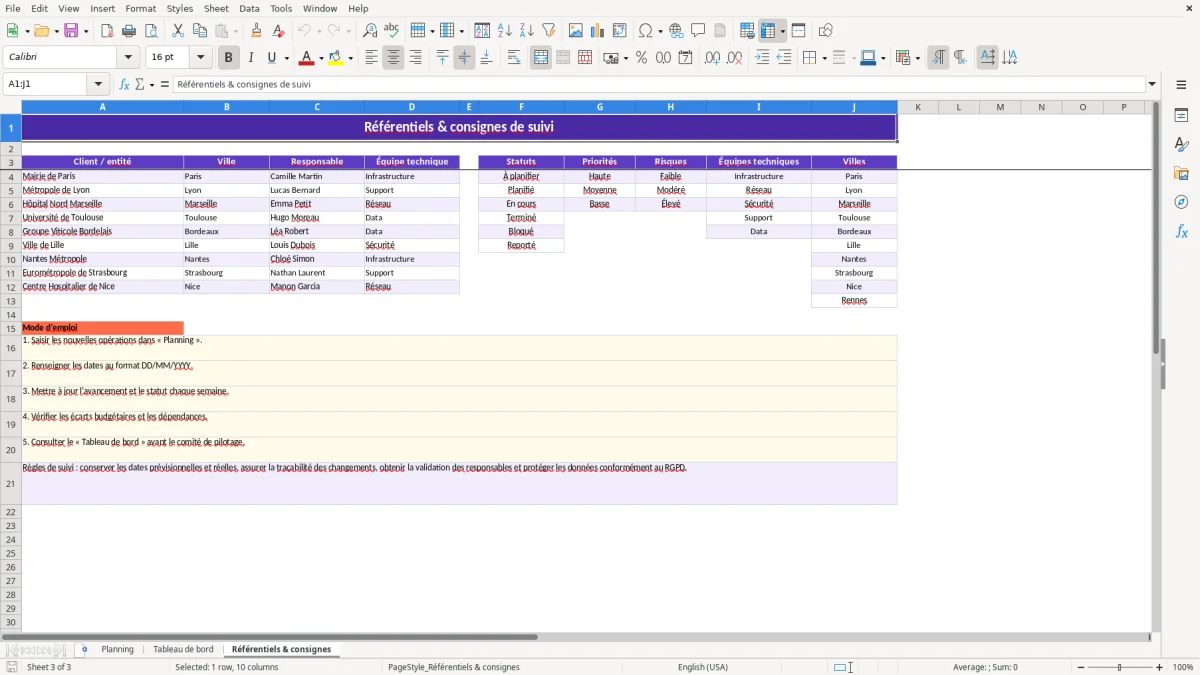
Task: Run the Spelling check icon
Action: pos(392,31)
